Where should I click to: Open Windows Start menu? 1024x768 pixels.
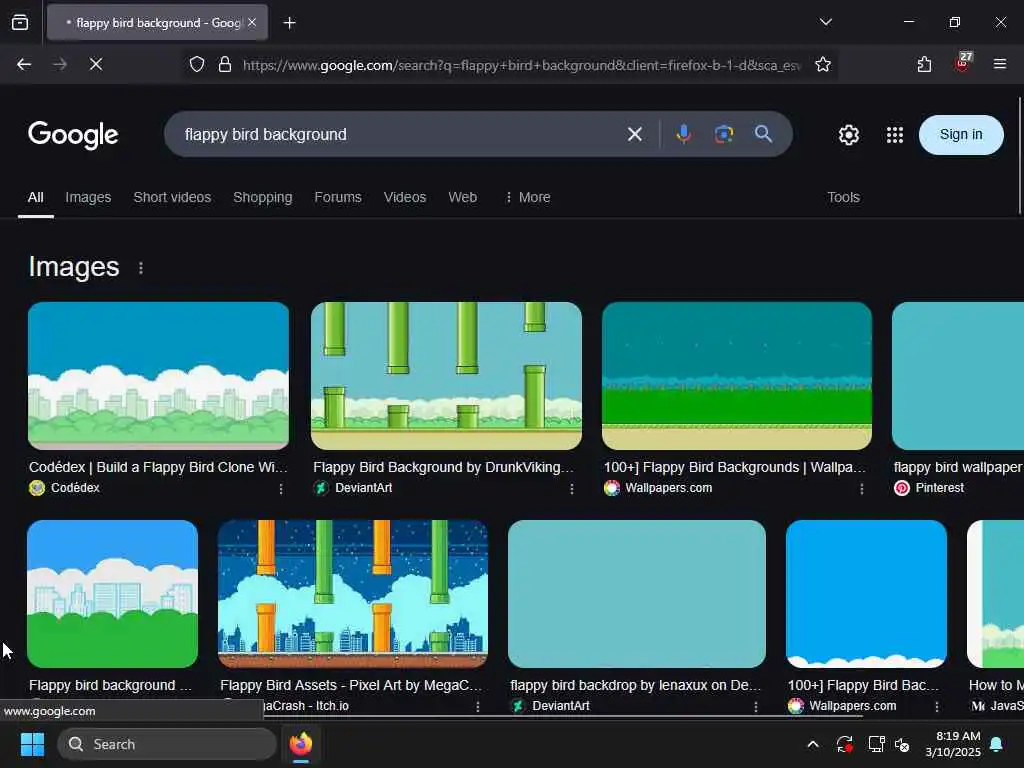(x=33, y=744)
